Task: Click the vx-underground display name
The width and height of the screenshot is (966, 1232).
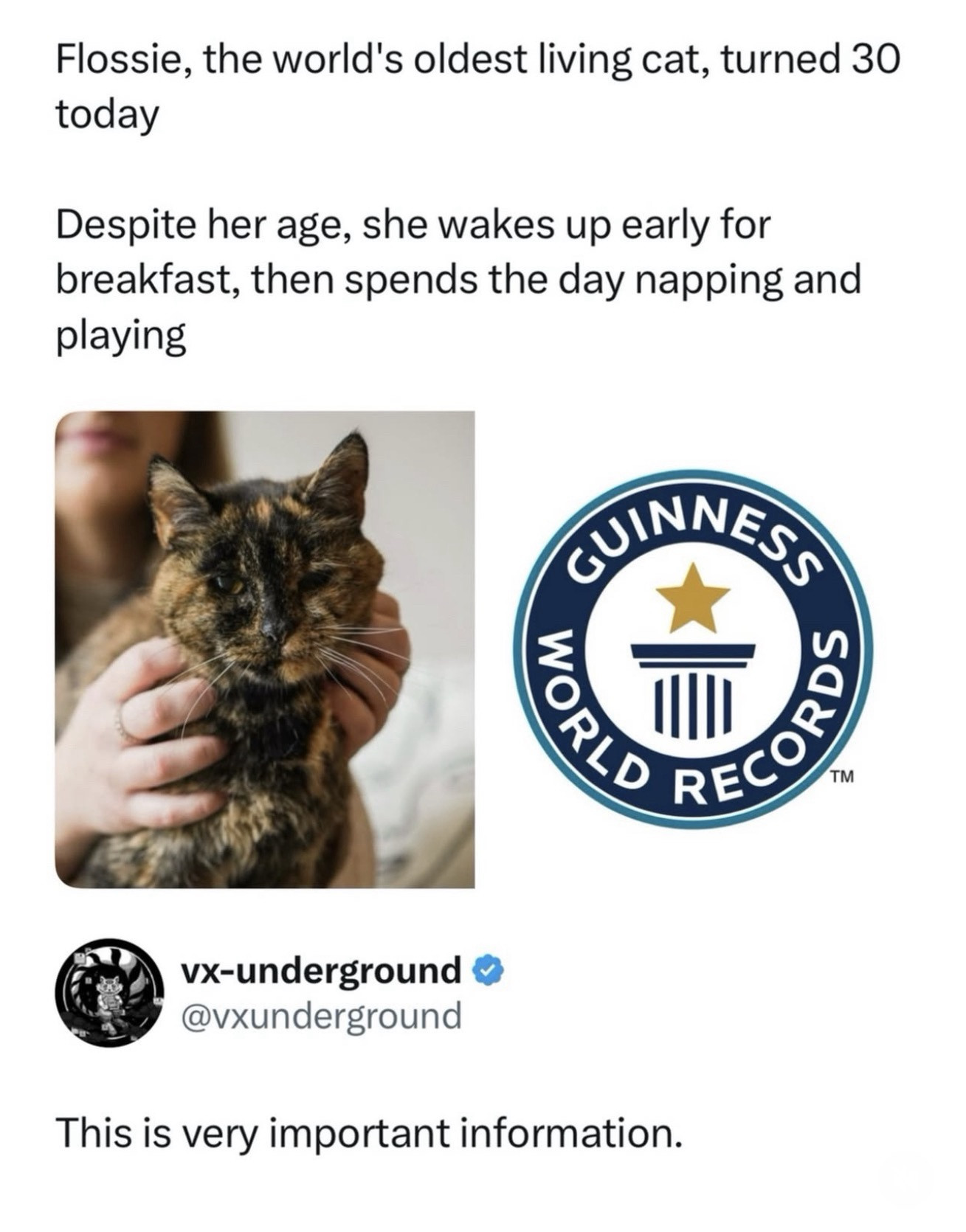Action: pyautogui.click(x=322, y=970)
